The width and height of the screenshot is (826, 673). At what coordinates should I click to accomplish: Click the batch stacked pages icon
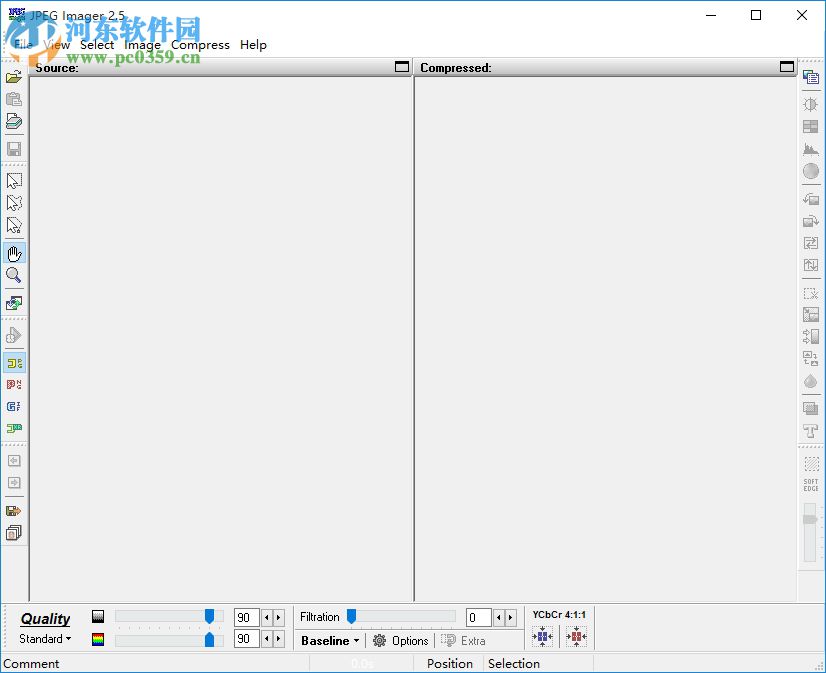point(14,533)
